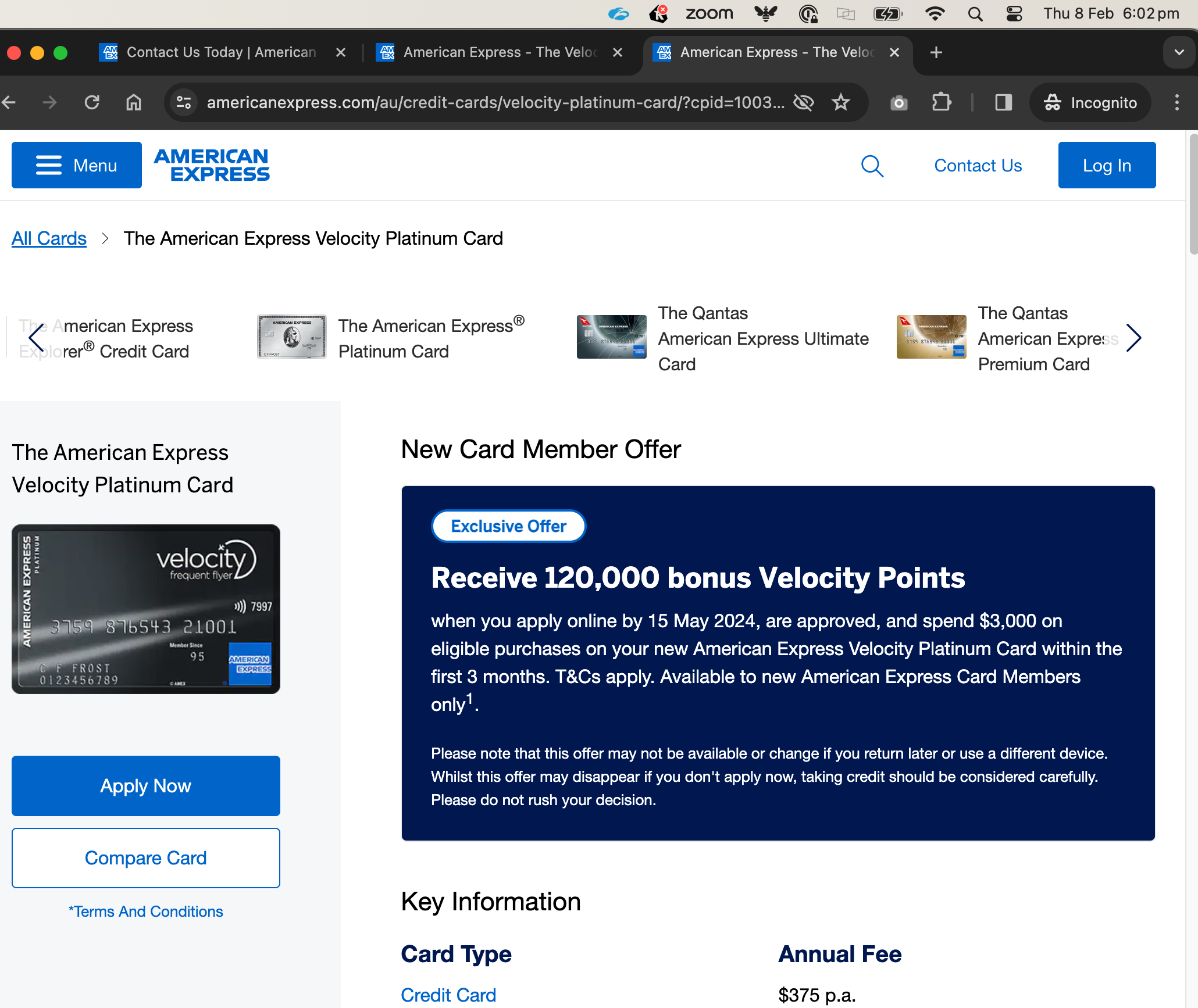This screenshot has height=1008, width=1198.
Task: Close the Contact Us Today tab
Action: (341, 52)
